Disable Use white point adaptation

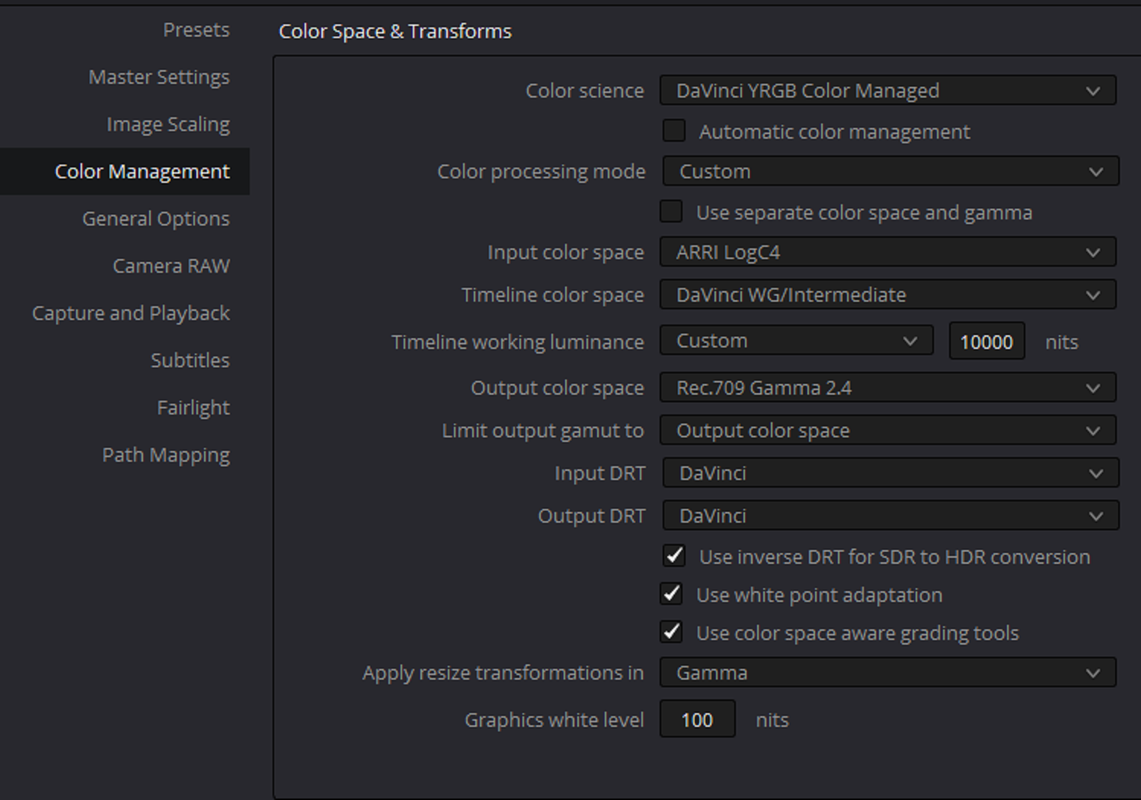click(x=671, y=594)
